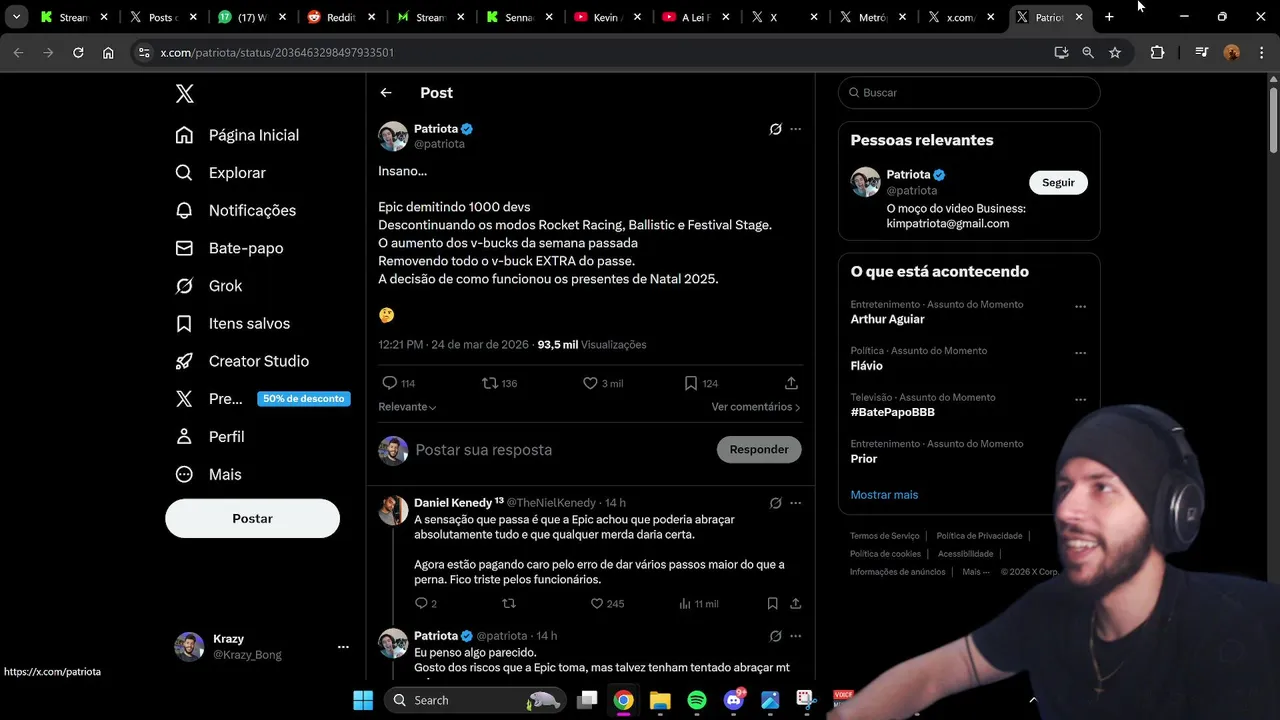1280x720 pixels.
Task: Go to Explorar section
Action: [220, 173]
